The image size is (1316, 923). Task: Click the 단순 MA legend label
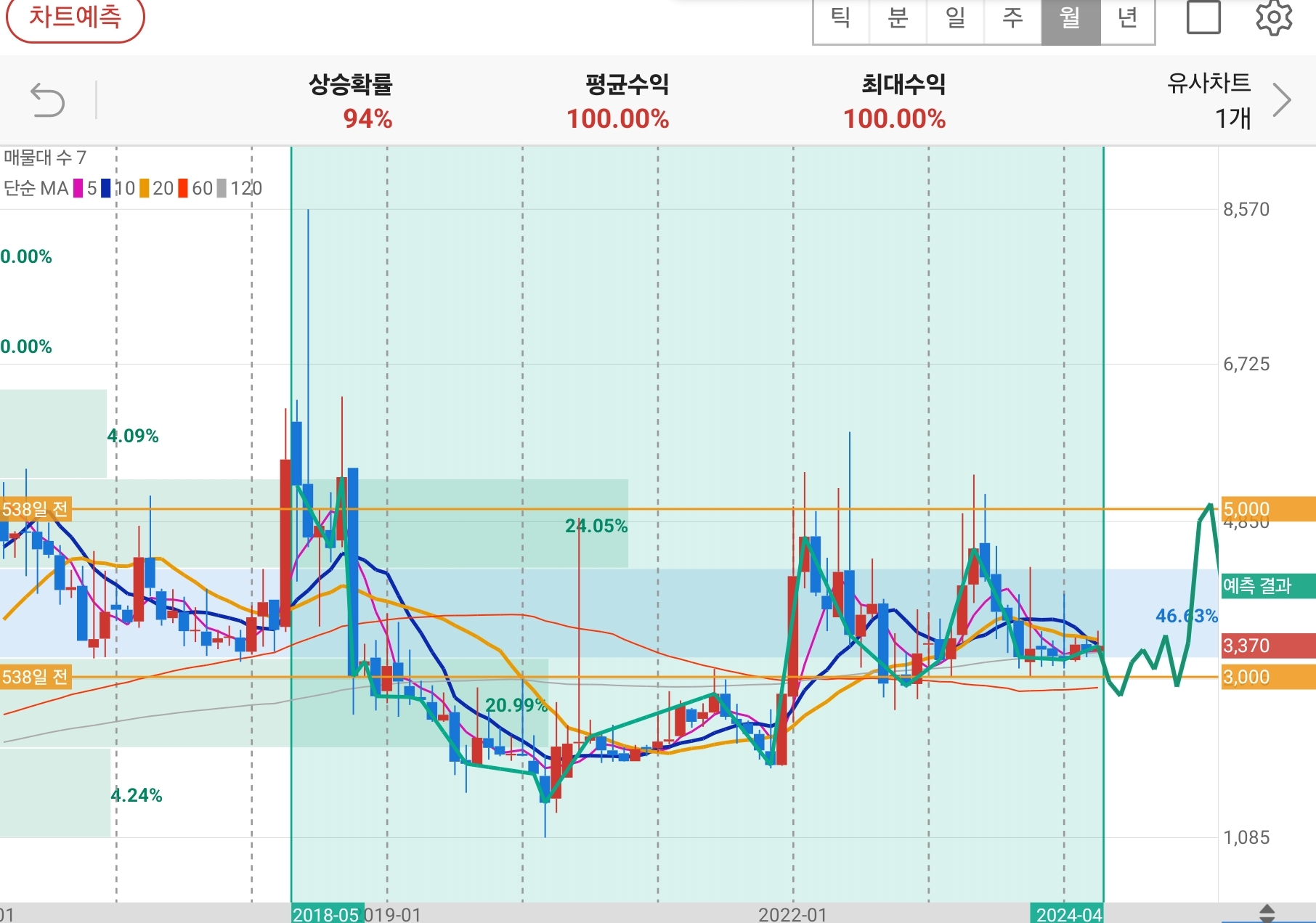[36, 189]
